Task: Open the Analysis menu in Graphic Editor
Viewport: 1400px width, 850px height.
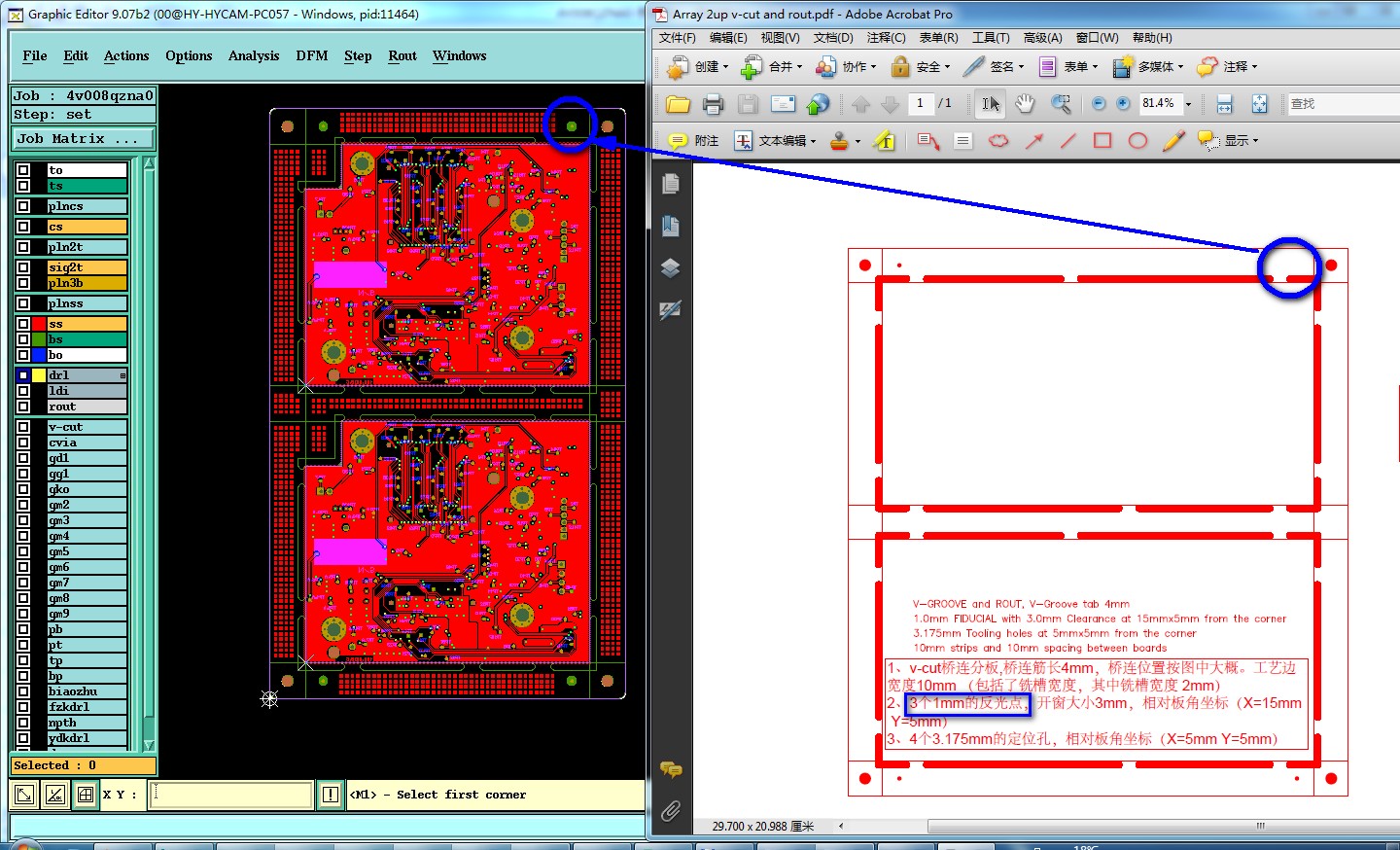Action: 254,56
